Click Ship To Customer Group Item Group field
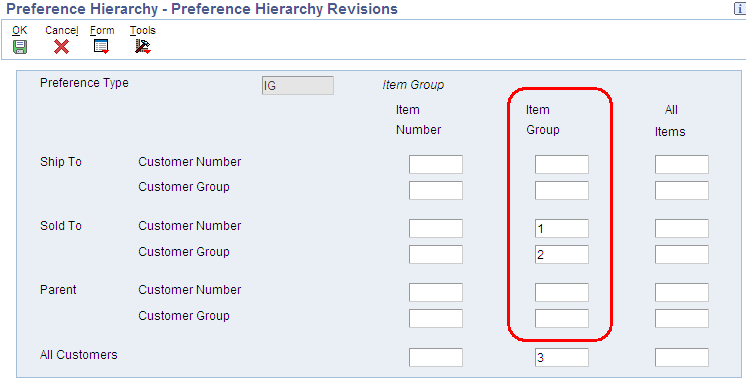 click(x=562, y=190)
